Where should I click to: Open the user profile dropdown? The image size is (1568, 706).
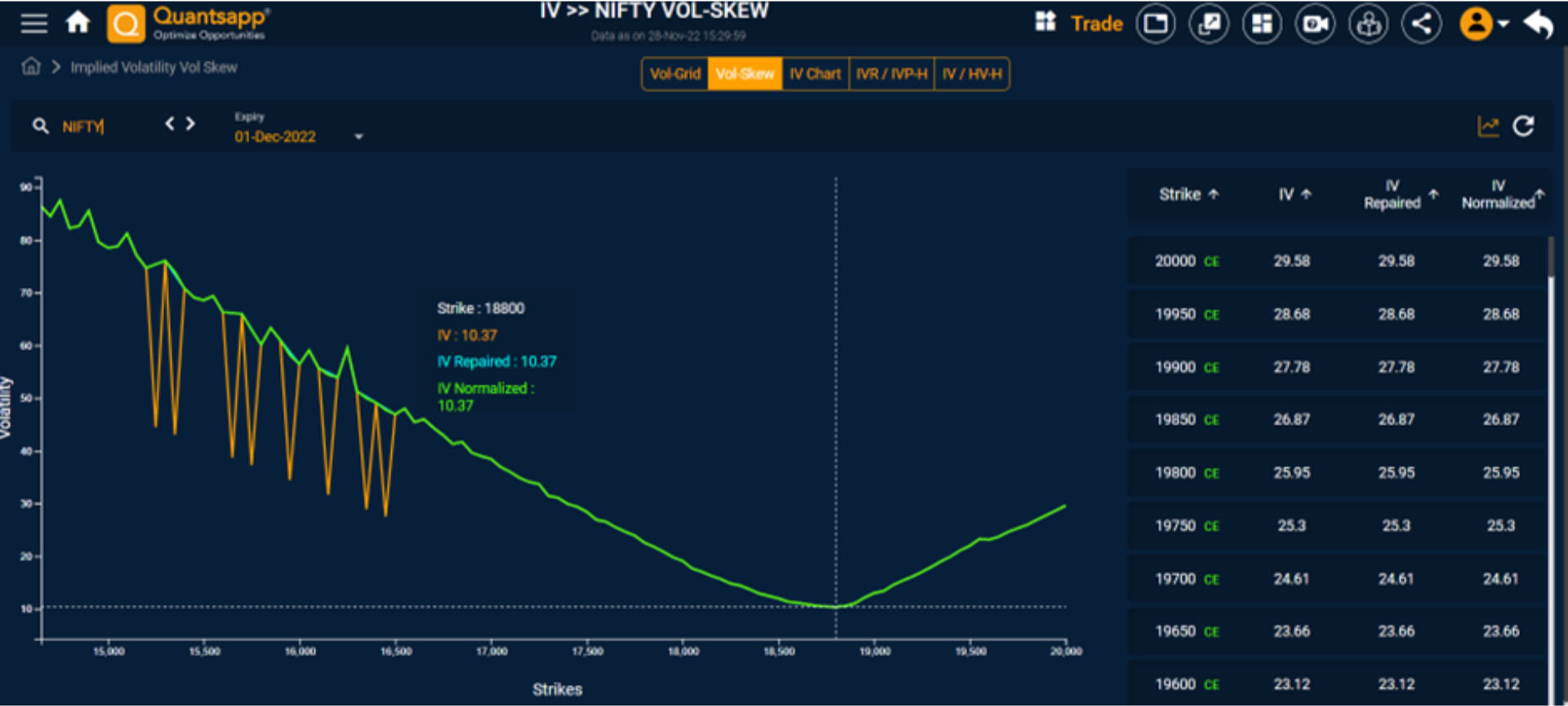[1484, 24]
